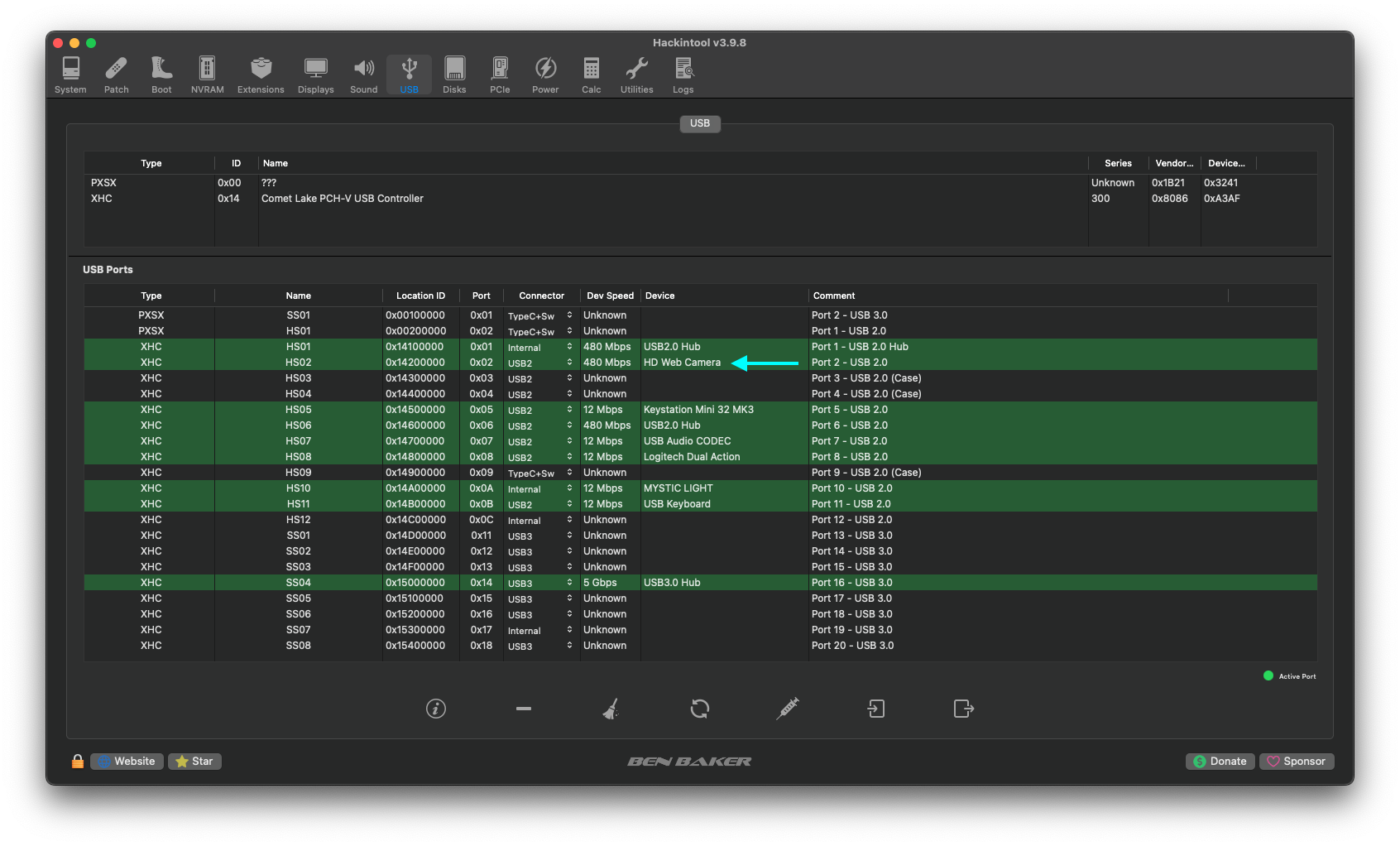Switch to the Sound section
The width and height of the screenshot is (1400, 846).
coord(363,75)
